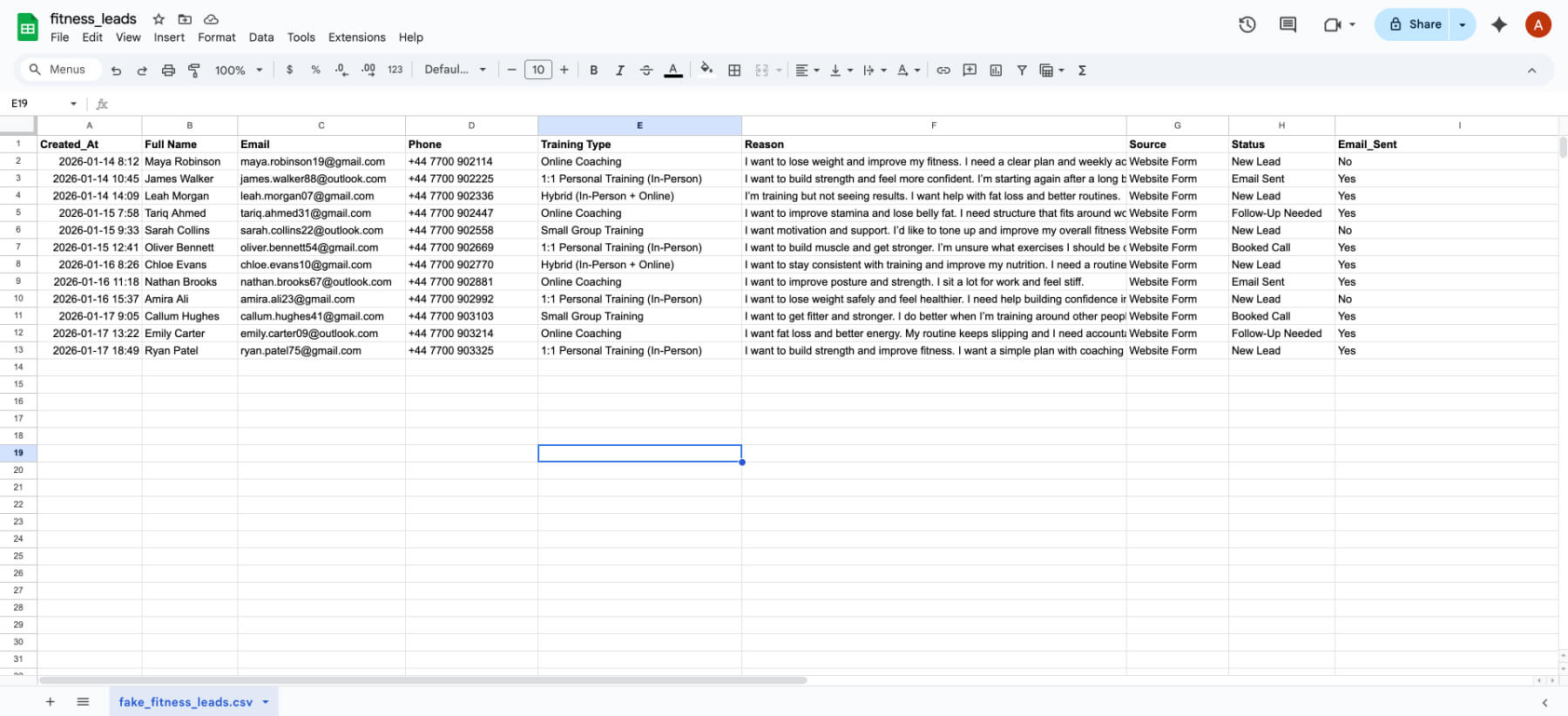This screenshot has height=716, width=1568.
Task: Toggle bold formatting
Action: tap(593, 71)
